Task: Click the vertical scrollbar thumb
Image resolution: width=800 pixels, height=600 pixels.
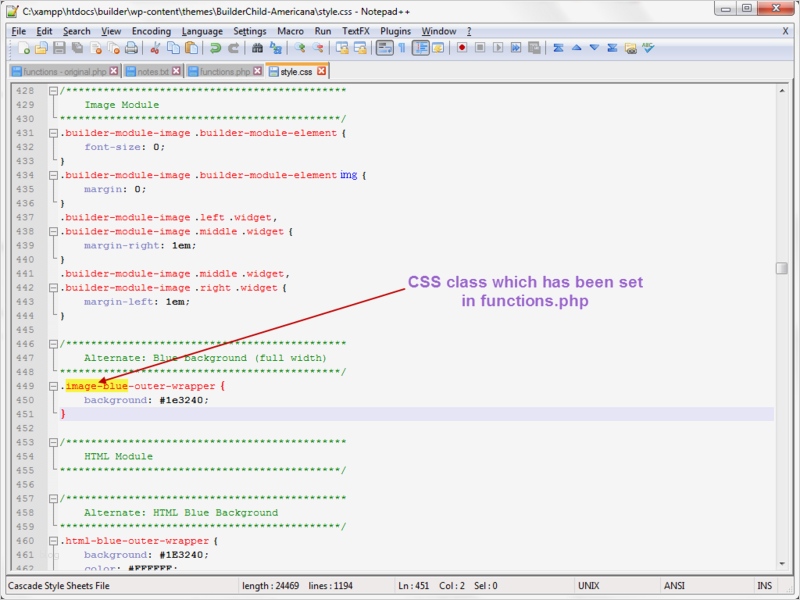Action: (781, 268)
